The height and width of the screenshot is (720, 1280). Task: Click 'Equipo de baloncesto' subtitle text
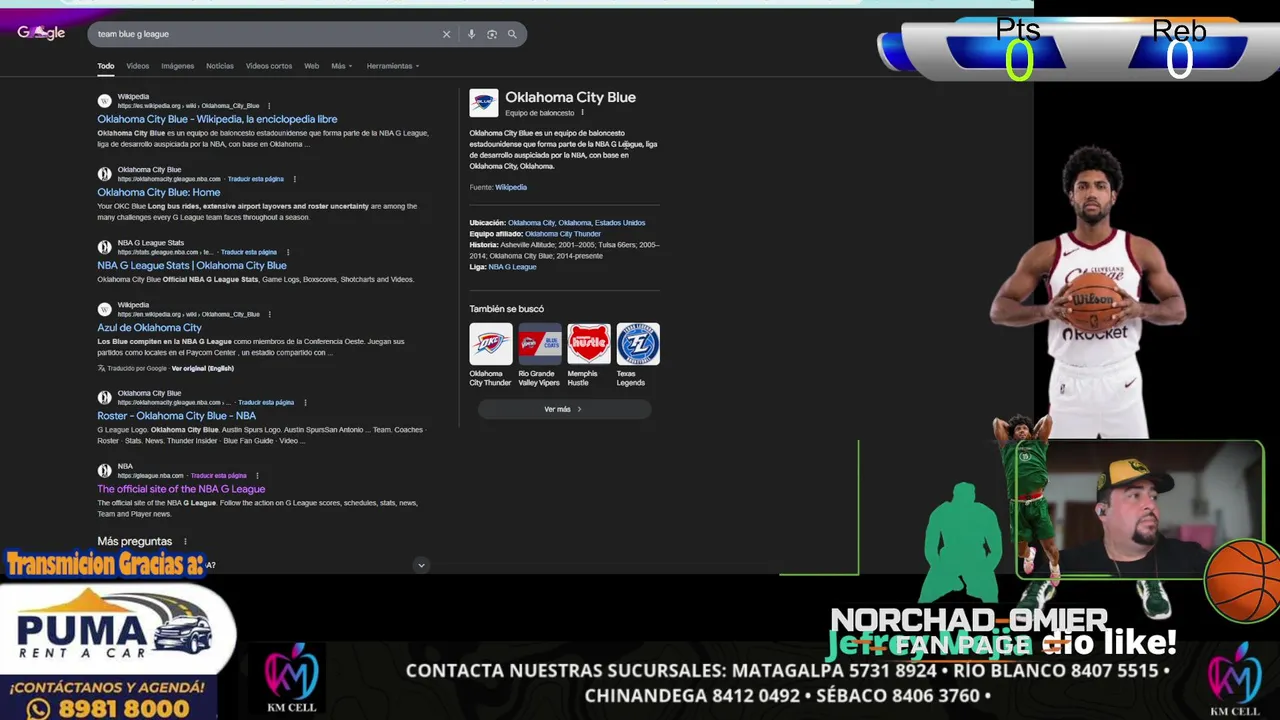[x=540, y=113]
